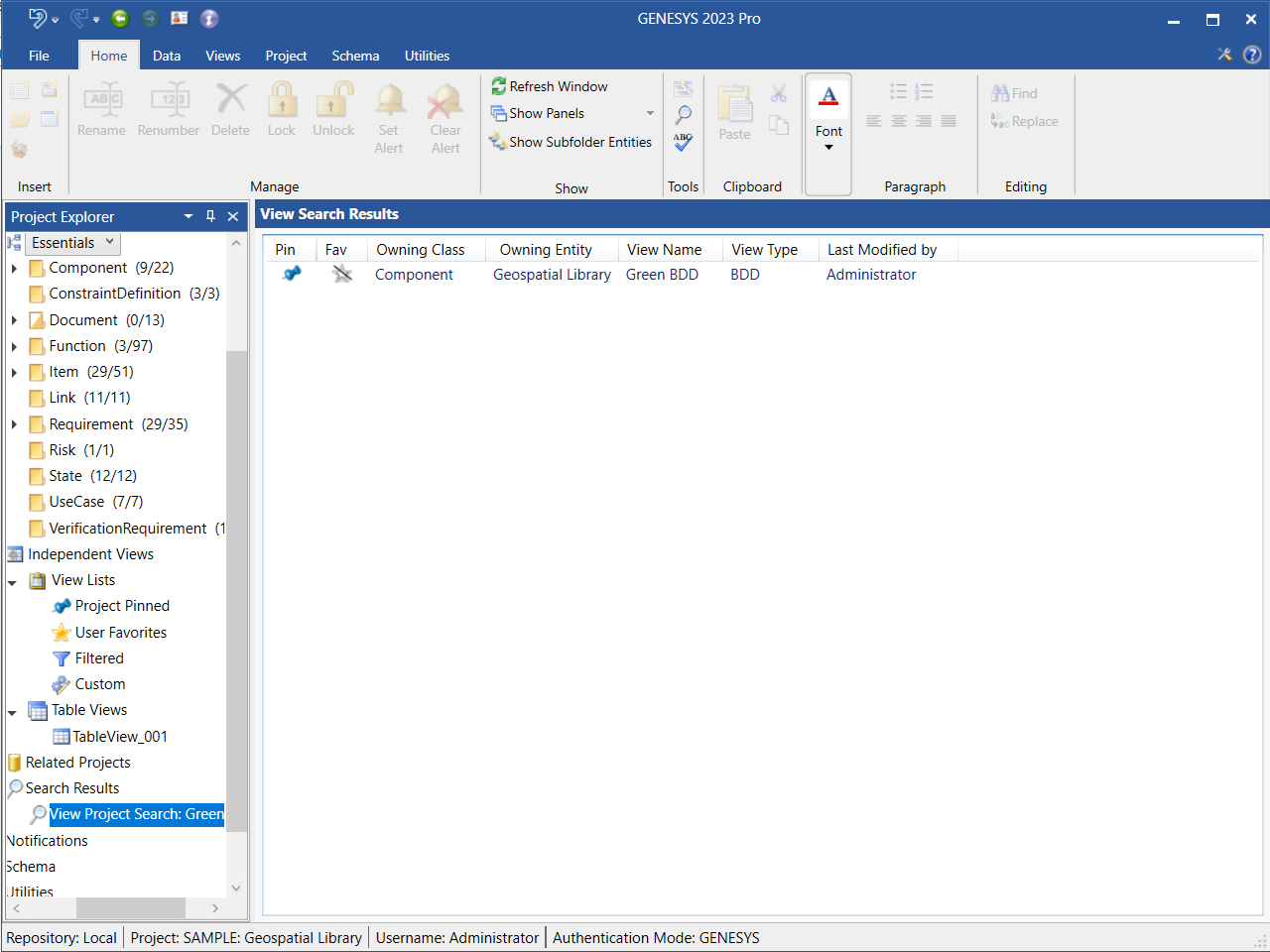Screen dimensions: 1270x952
Task: Toggle auto-hide pin on Project Explorer
Action: tap(210, 216)
